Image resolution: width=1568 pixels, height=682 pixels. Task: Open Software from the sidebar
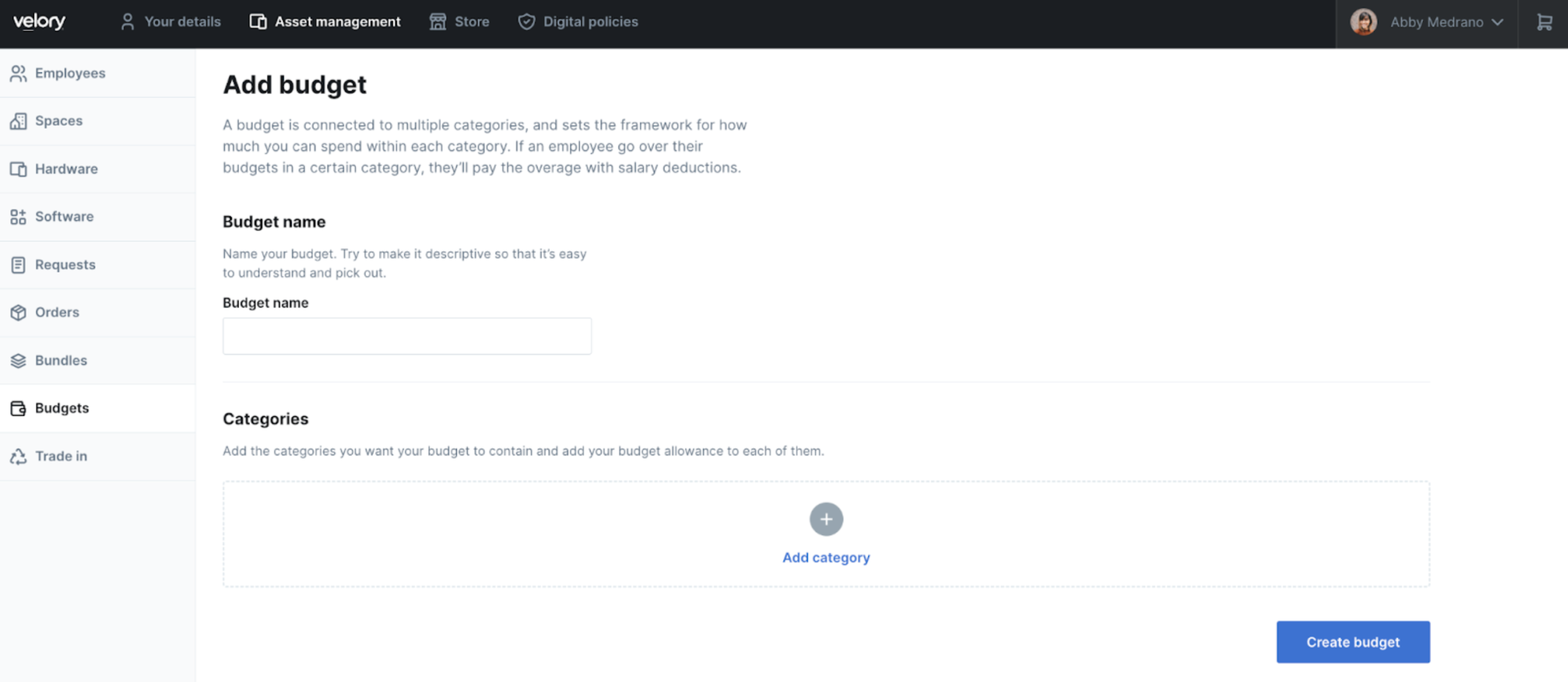[97, 217]
